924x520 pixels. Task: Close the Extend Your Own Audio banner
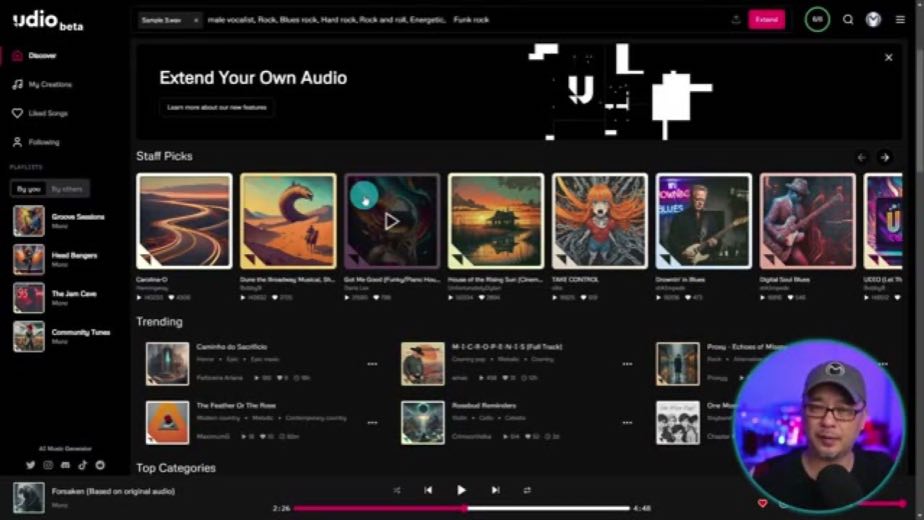point(888,57)
